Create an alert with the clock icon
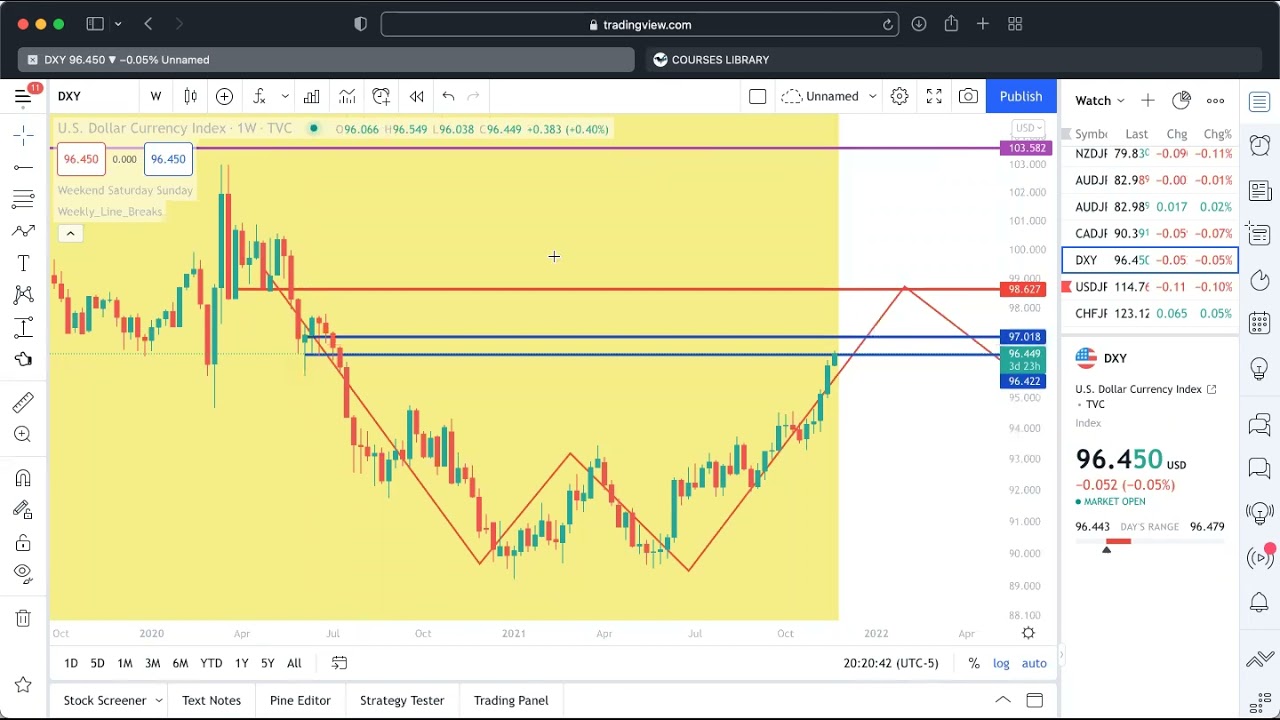1280x720 pixels. coord(381,96)
